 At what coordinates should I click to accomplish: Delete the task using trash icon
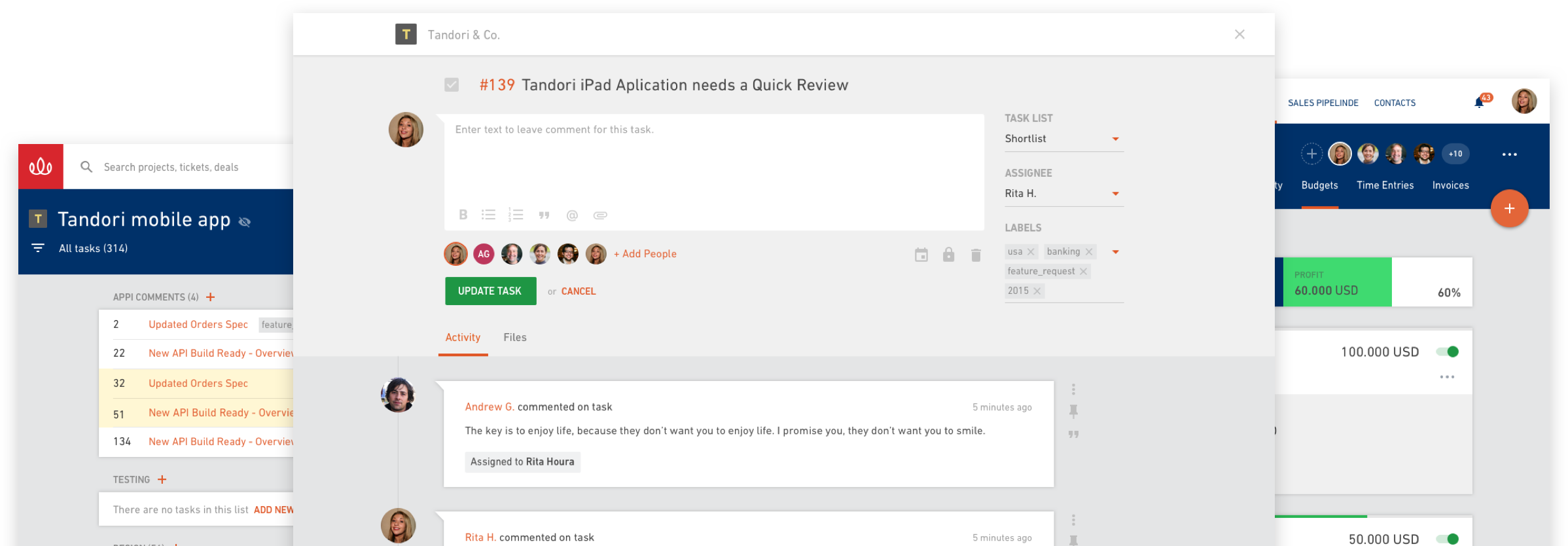click(x=976, y=255)
